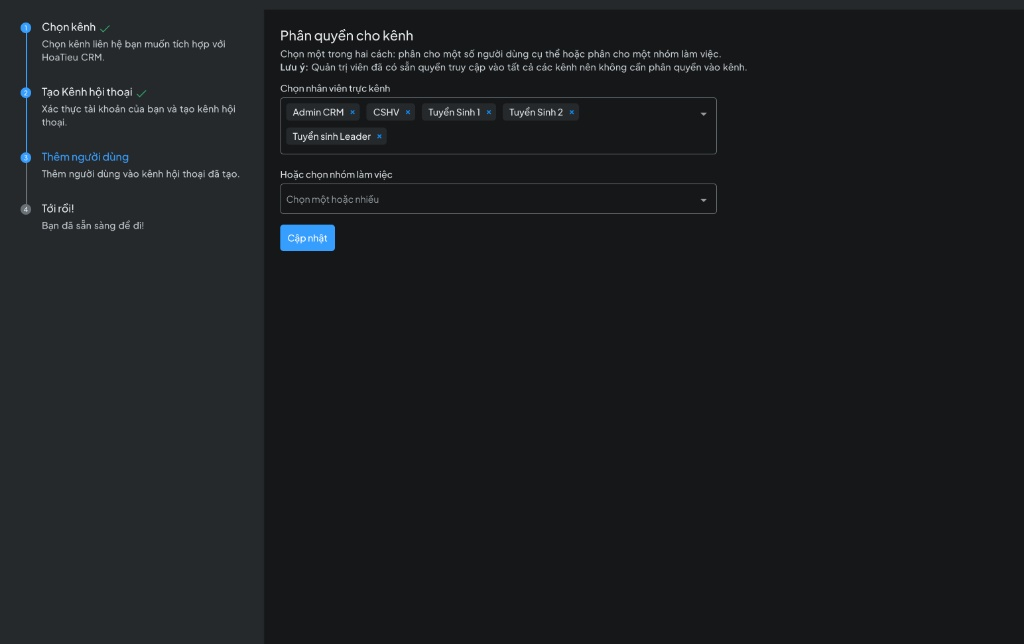The height and width of the screenshot is (644, 1024).
Task: Remove the Admin CRM tag
Action: pos(352,113)
